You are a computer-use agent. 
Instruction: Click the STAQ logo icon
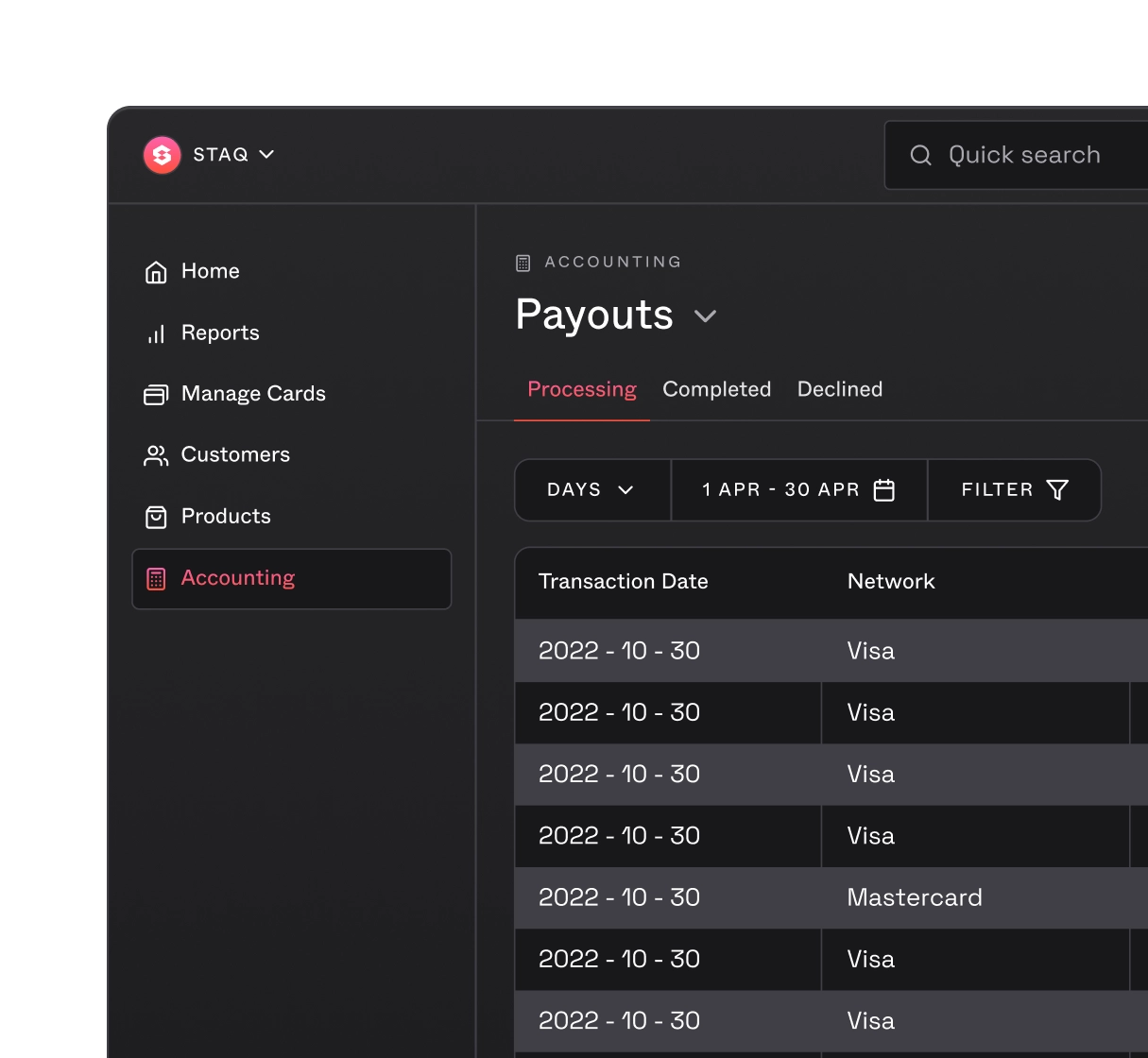(161, 155)
